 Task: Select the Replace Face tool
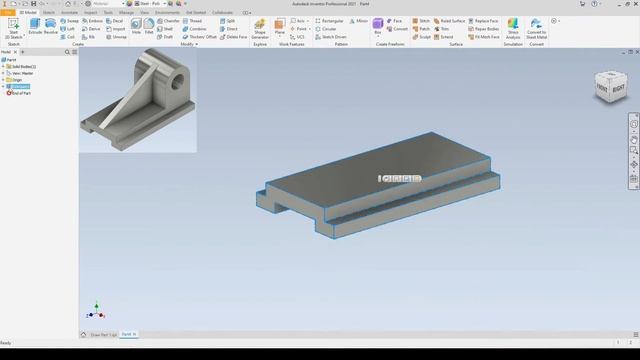point(483,21)
